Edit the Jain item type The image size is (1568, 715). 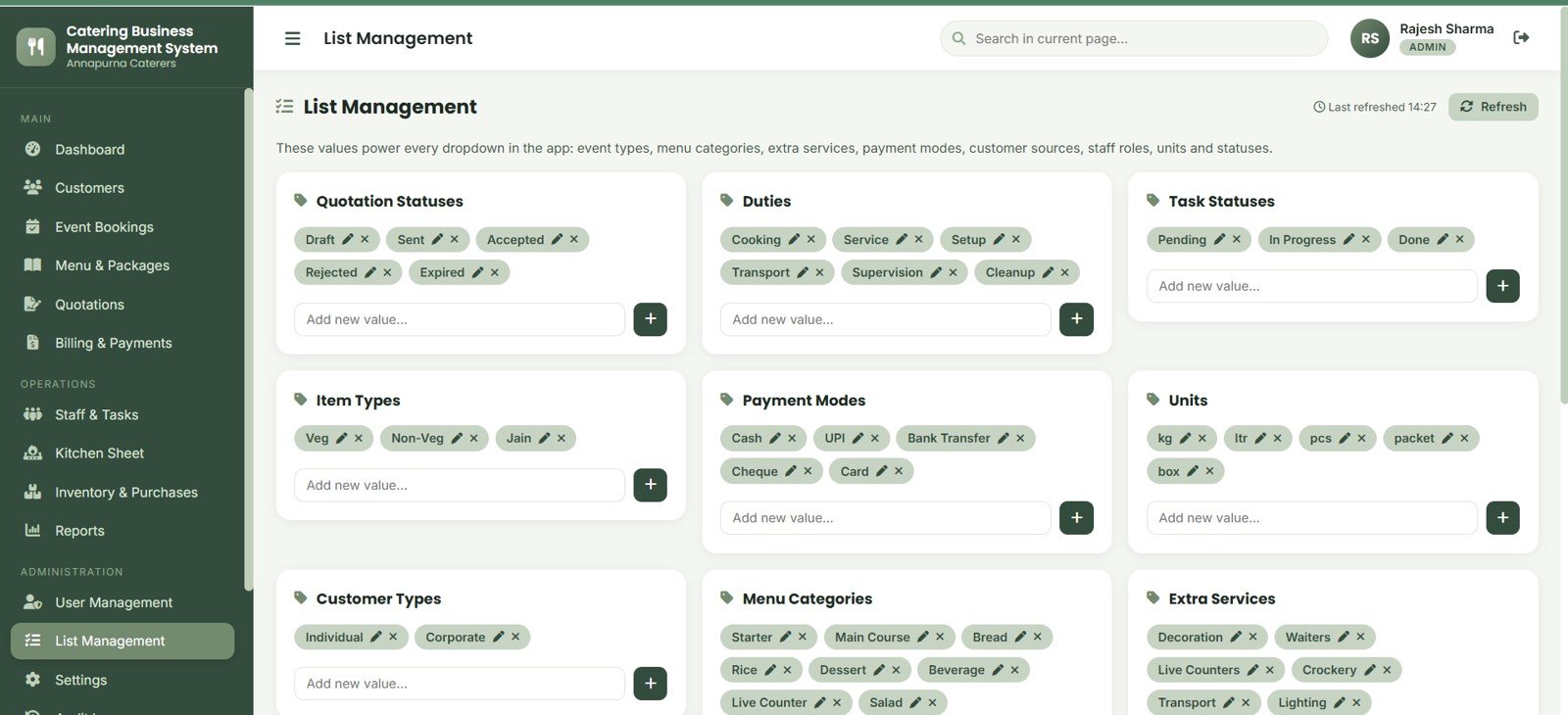coord(544,438)
